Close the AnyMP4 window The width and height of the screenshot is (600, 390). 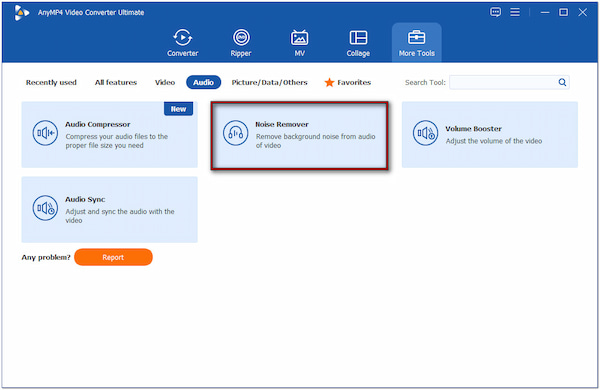pos(582,12)
